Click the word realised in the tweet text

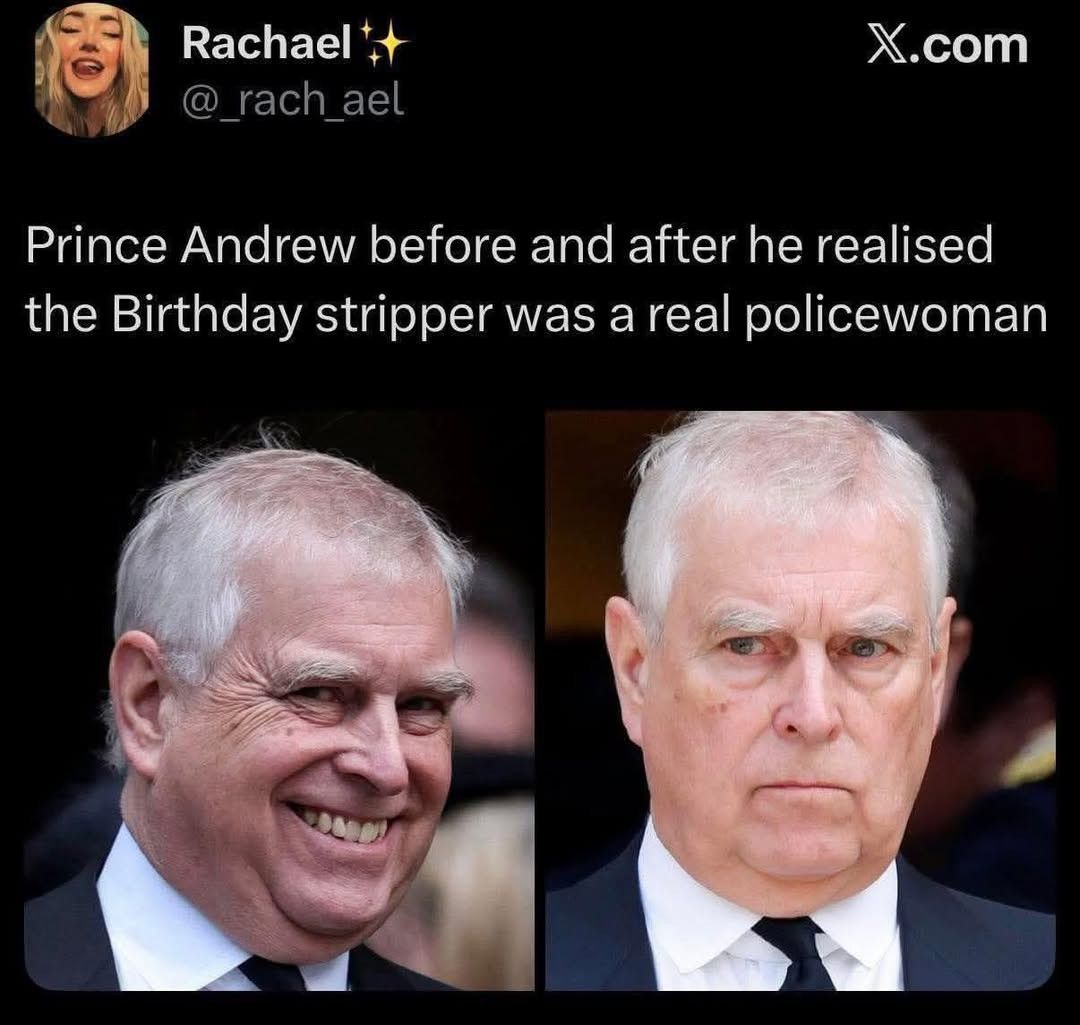point(905,245)
